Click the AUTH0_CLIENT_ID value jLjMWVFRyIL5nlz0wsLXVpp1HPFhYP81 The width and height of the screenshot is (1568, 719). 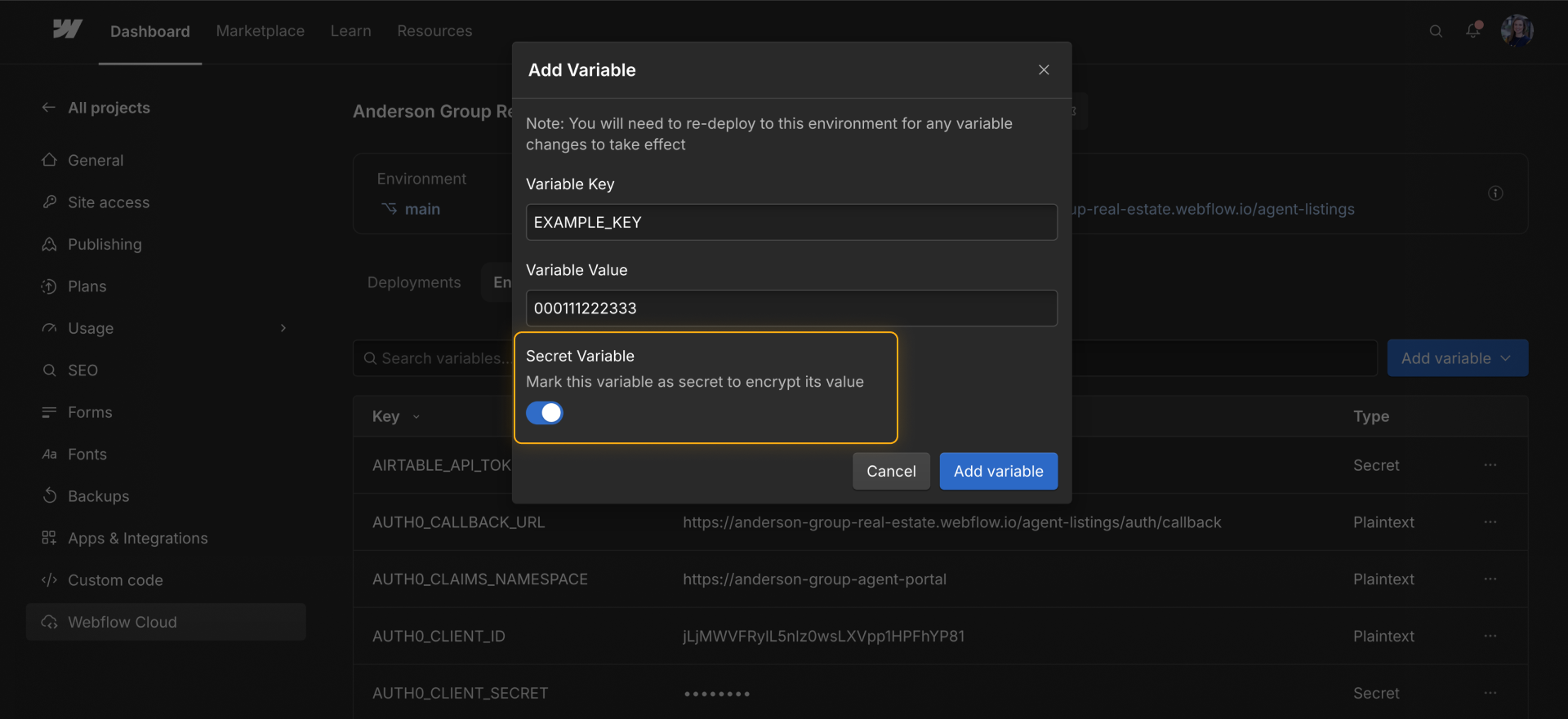(824, 636)
